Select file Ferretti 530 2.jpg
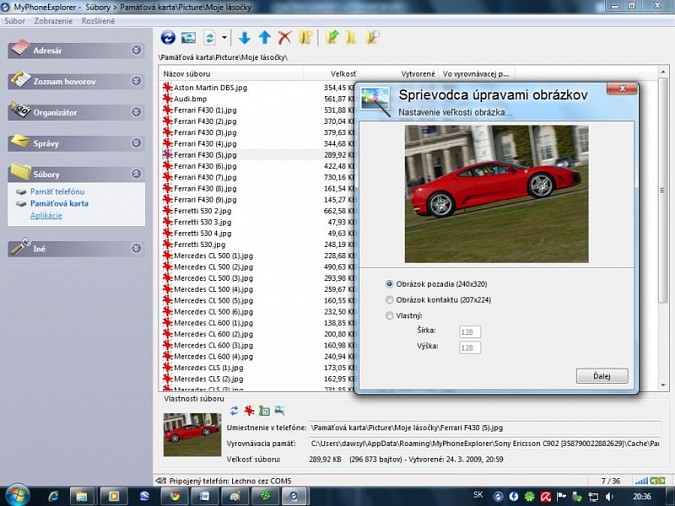The height and width of the screenshot is (506, 675). pos(202,211)
